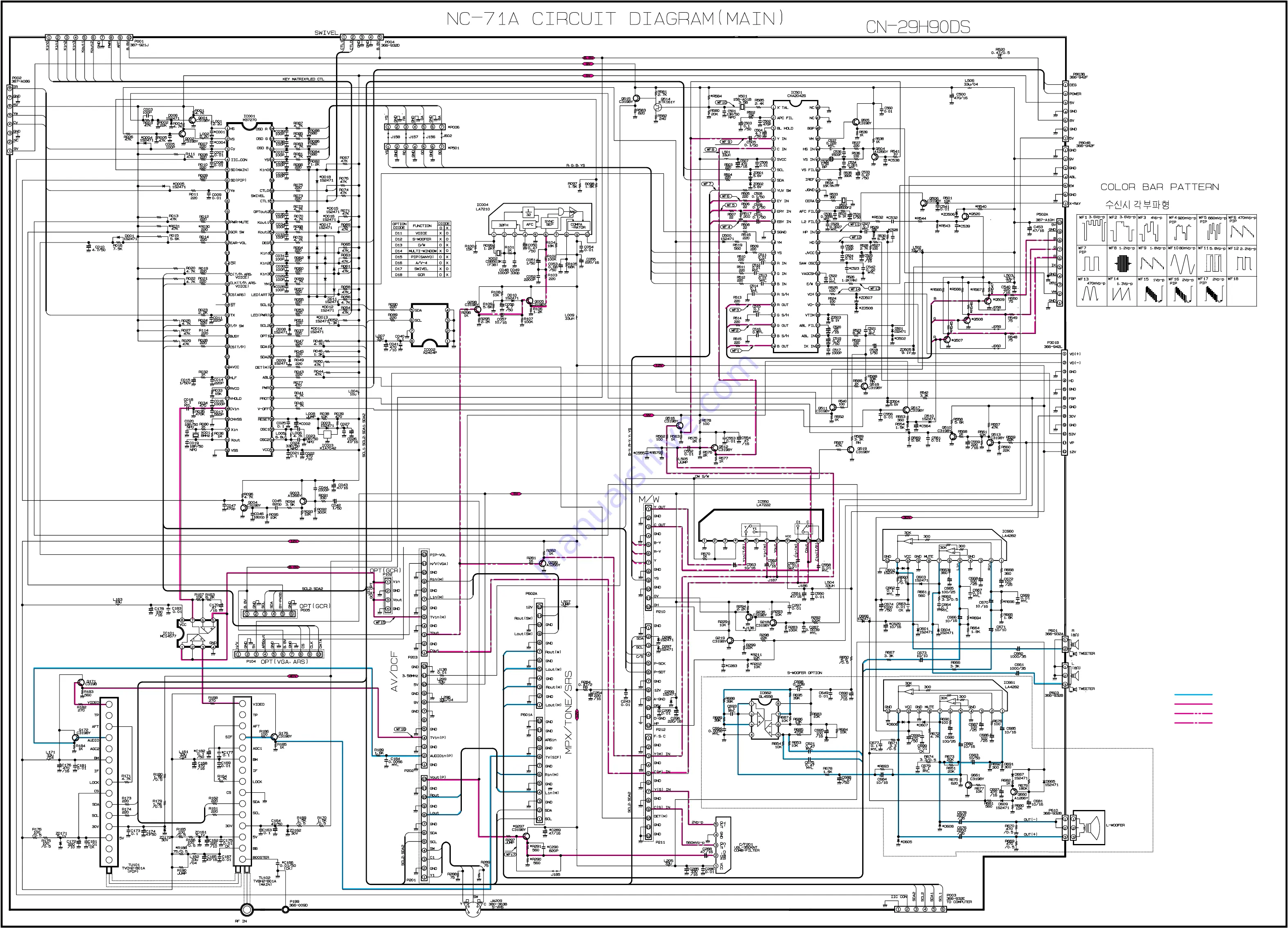Click the D18 GCR row in option table

click(421, 275)
